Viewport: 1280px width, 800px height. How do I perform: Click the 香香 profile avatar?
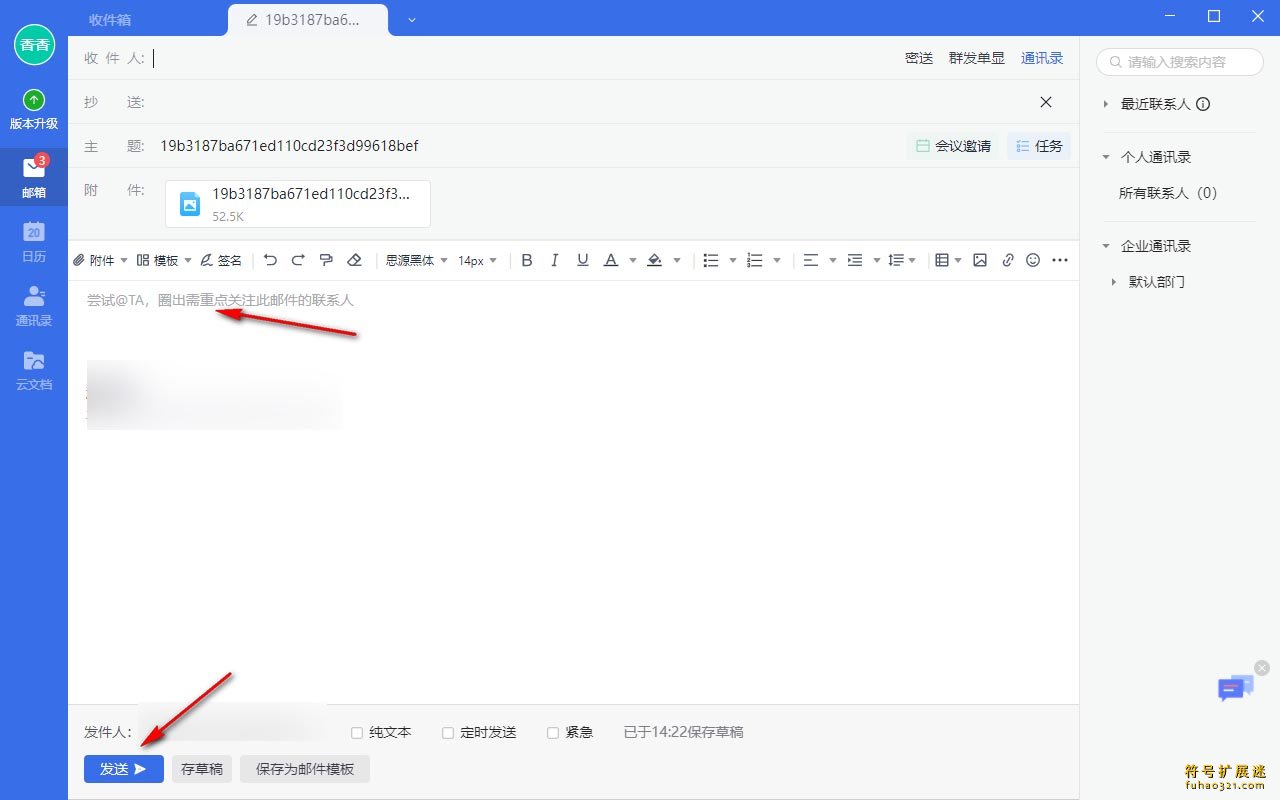point(34,45)
